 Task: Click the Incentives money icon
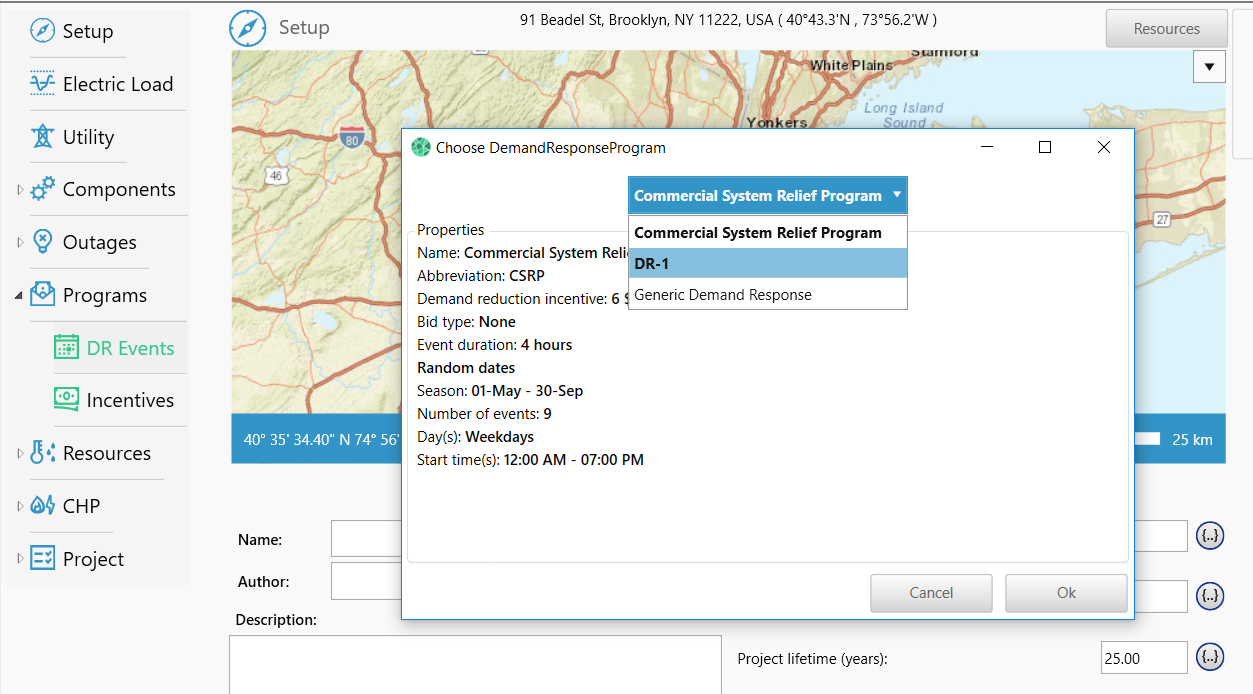(x=66, y=400)
